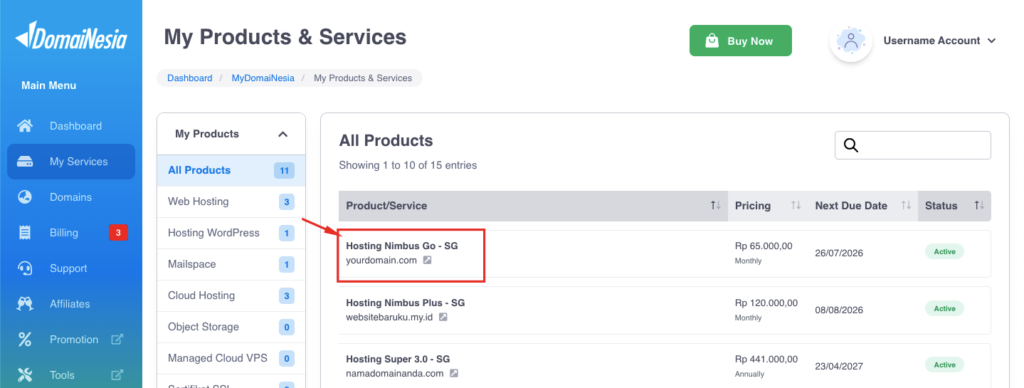This screenshot has width=1024, height=388.
Task: Click the green Buy Now button
Action: [x=741, y=40]
